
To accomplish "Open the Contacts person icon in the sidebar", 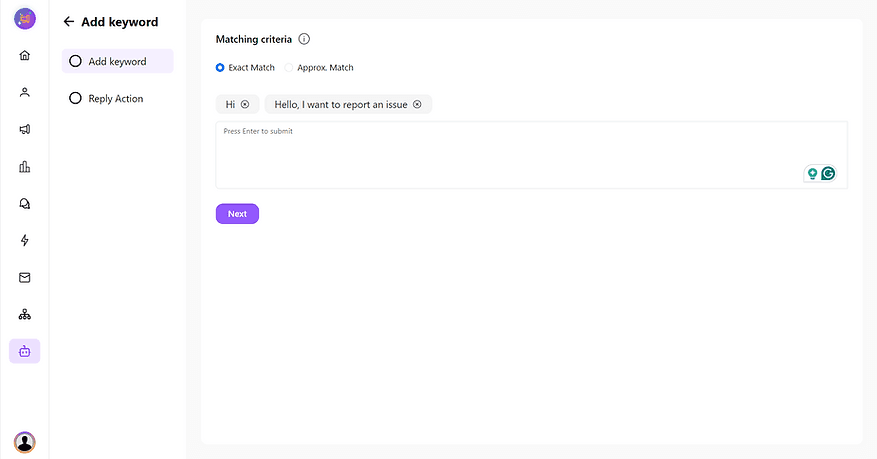I will point(25,92).
